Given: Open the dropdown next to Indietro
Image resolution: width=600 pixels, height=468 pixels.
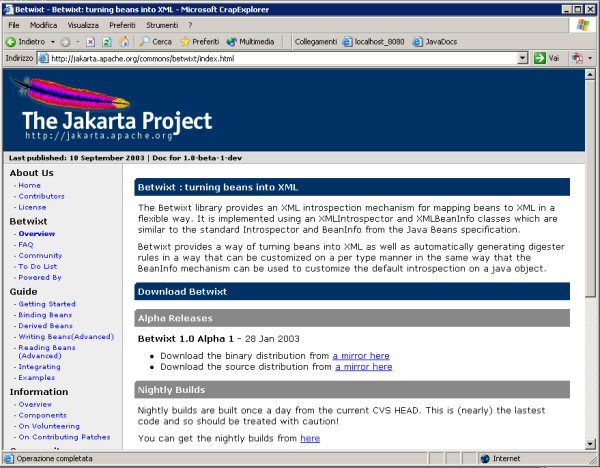Looking at the screenshot, I should 52,42.
